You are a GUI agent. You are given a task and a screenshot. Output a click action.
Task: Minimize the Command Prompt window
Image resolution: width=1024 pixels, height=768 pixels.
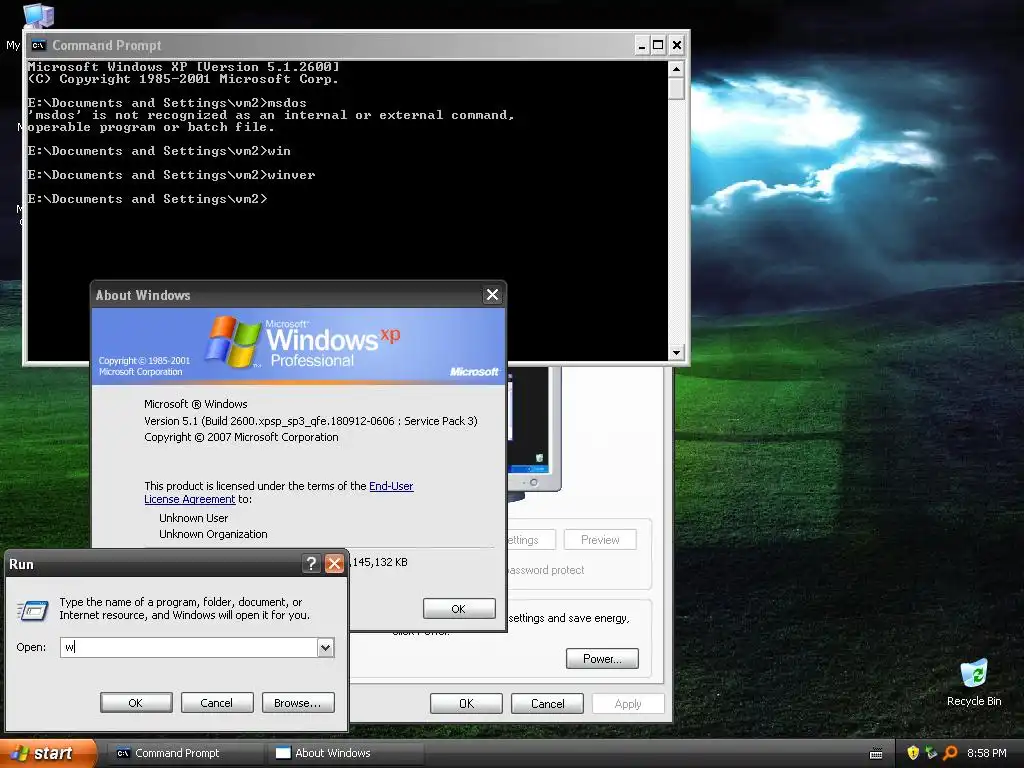click(x=641, y=45)
